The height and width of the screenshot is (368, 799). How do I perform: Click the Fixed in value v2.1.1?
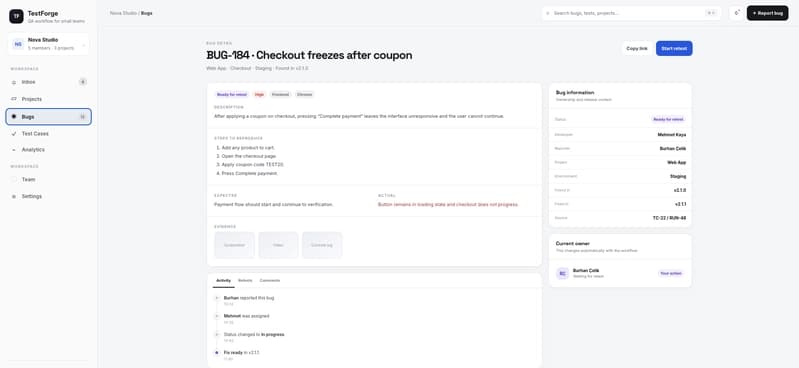[x=680, y=204]
